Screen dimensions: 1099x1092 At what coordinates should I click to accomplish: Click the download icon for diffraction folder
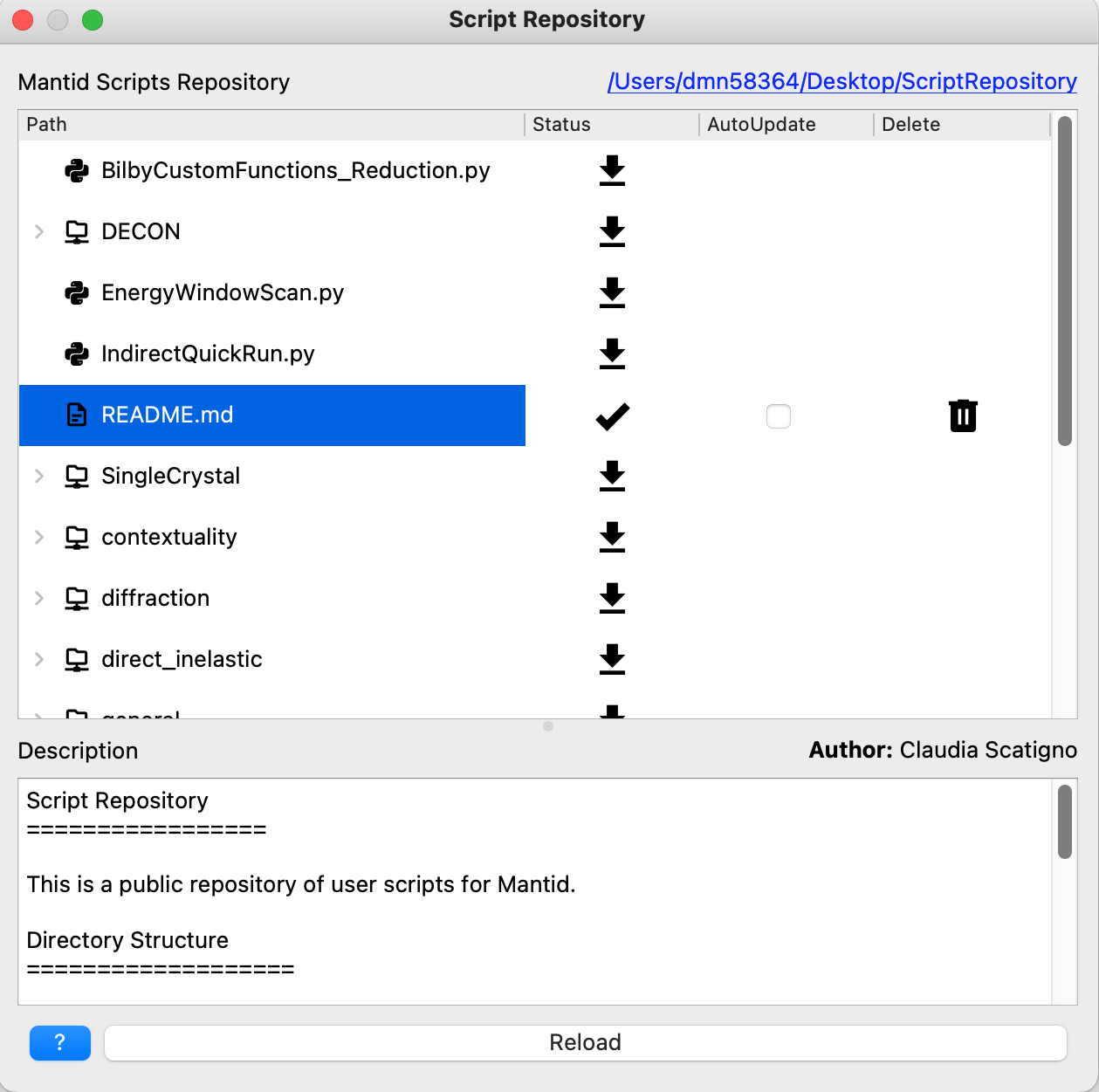tap(612, 599)
